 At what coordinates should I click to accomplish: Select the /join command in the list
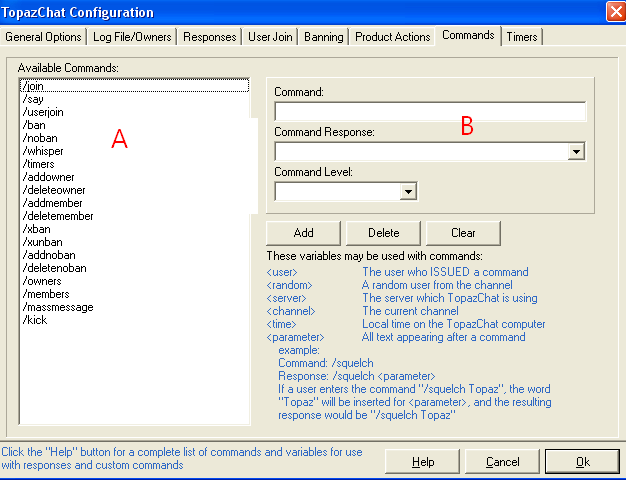(x=134, y=86)
